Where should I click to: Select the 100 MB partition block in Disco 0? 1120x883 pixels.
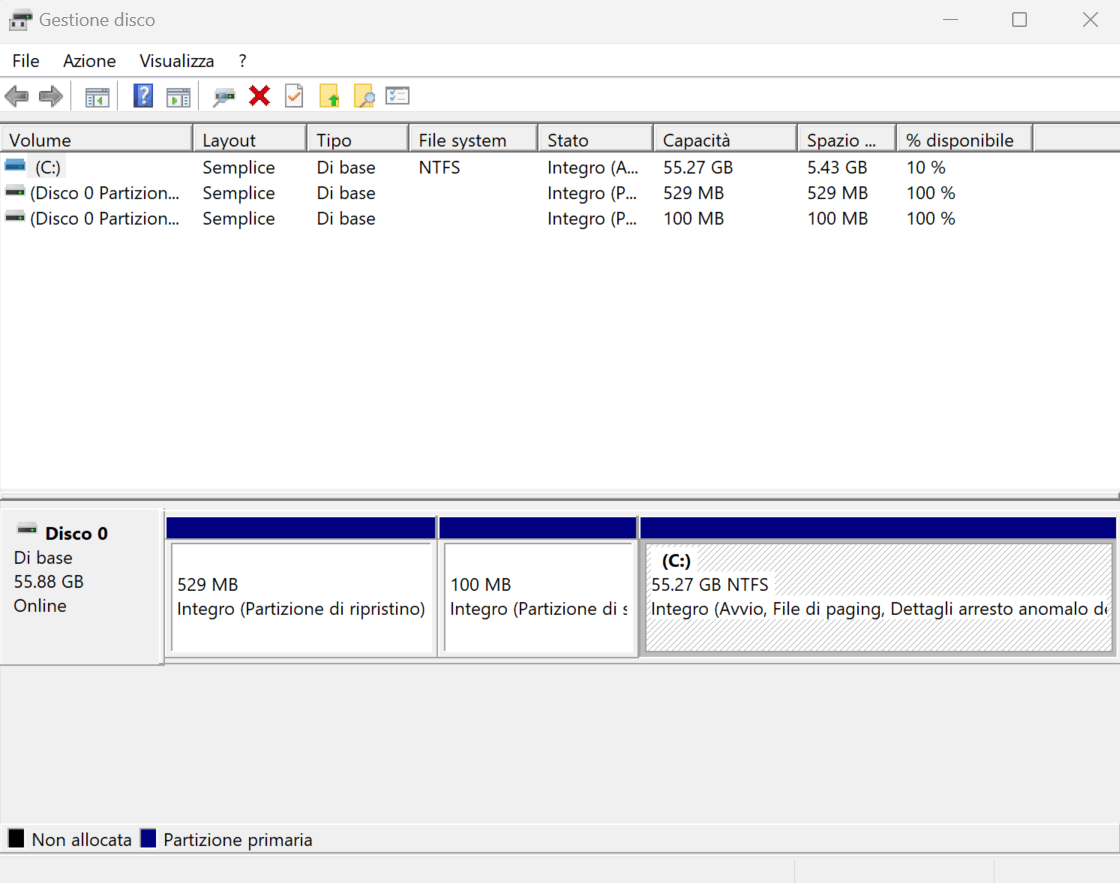coord(538,597)
